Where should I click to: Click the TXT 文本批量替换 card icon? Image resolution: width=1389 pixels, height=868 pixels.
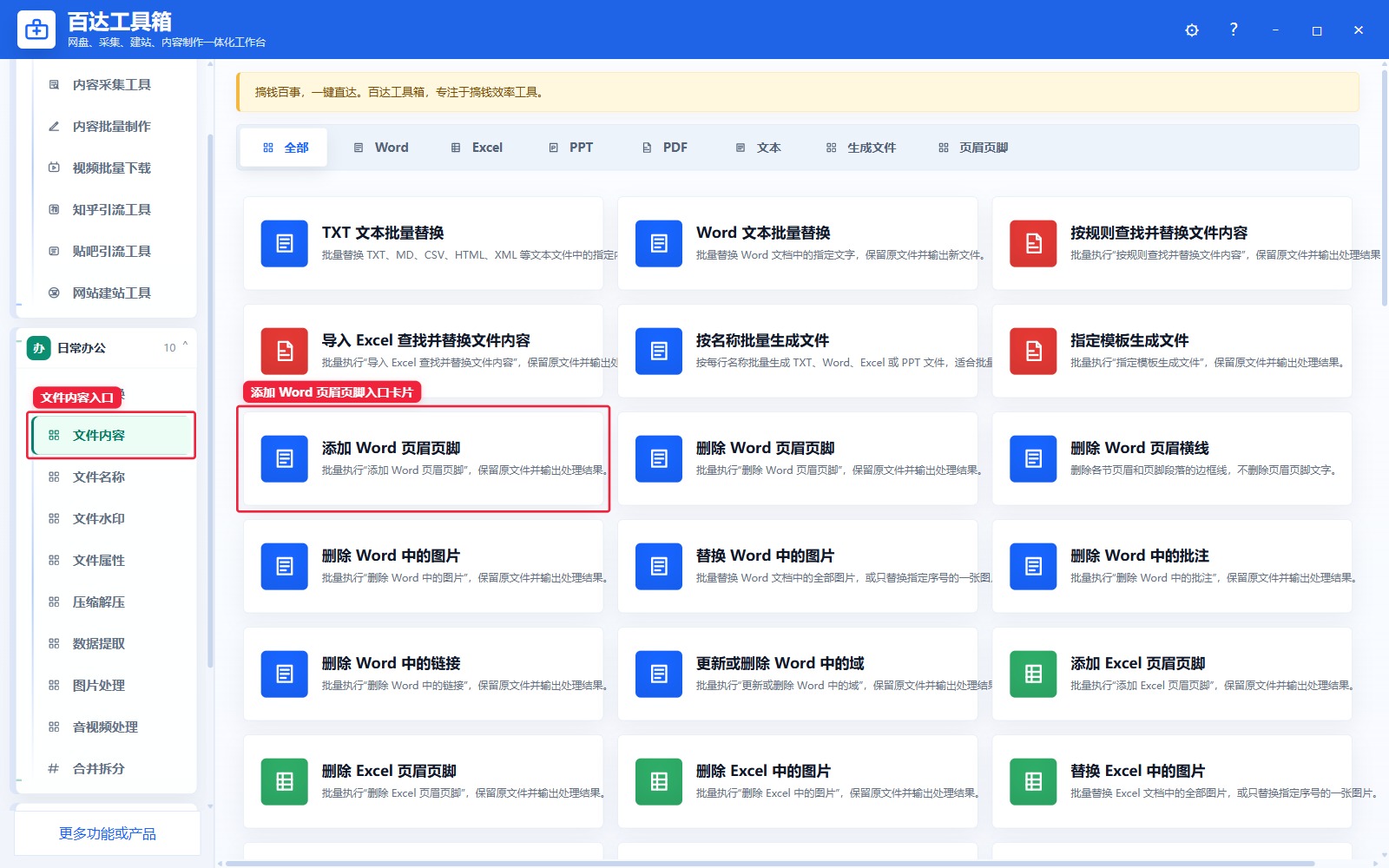coord(285,243)
